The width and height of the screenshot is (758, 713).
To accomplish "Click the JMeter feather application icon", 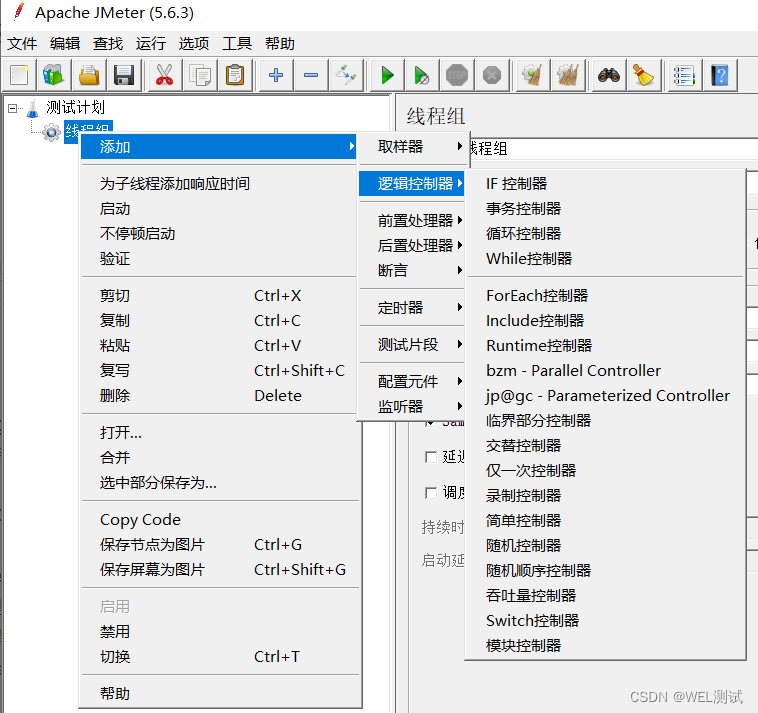I will (x=18, y=12).
